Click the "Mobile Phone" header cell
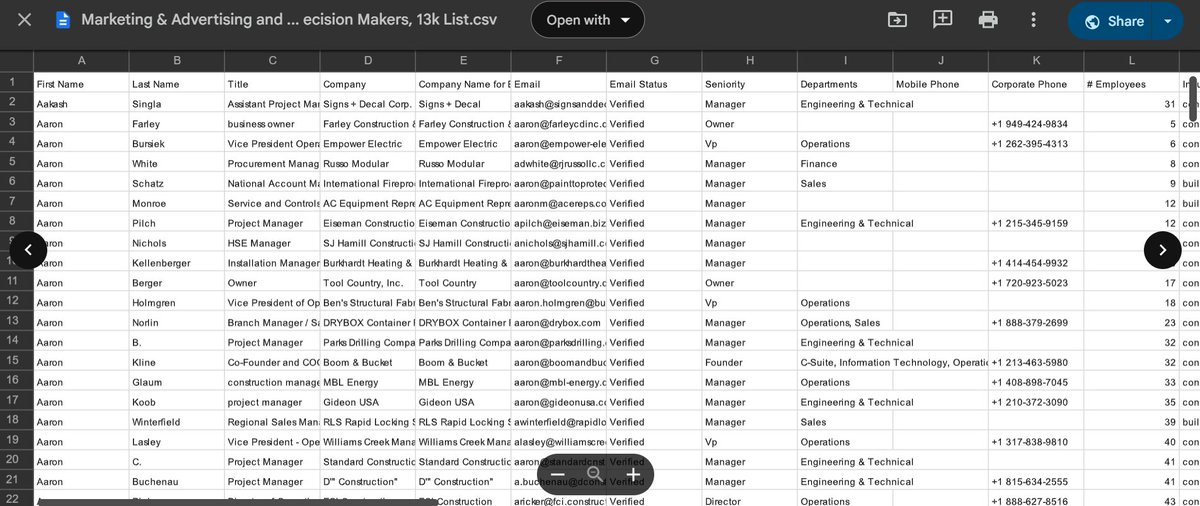Viewport: 1200px width, 506px height. coord(941,84)
